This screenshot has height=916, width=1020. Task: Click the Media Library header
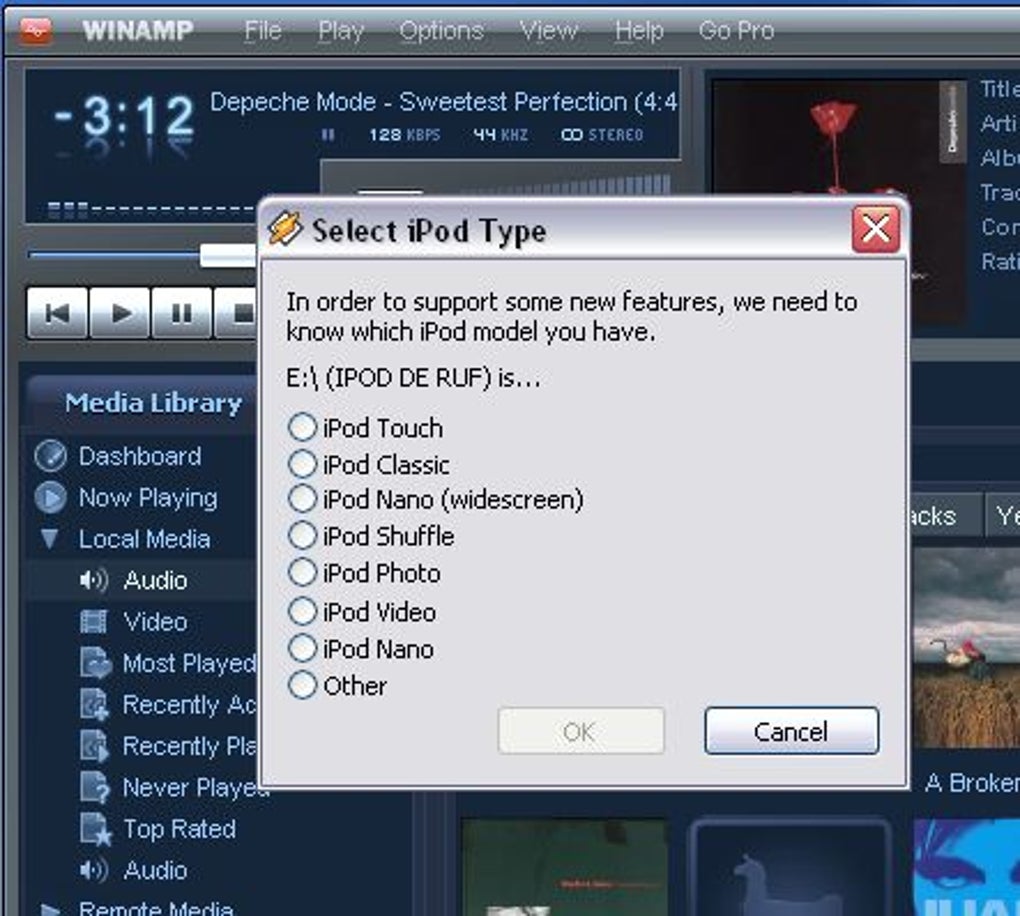click(154, 403)
